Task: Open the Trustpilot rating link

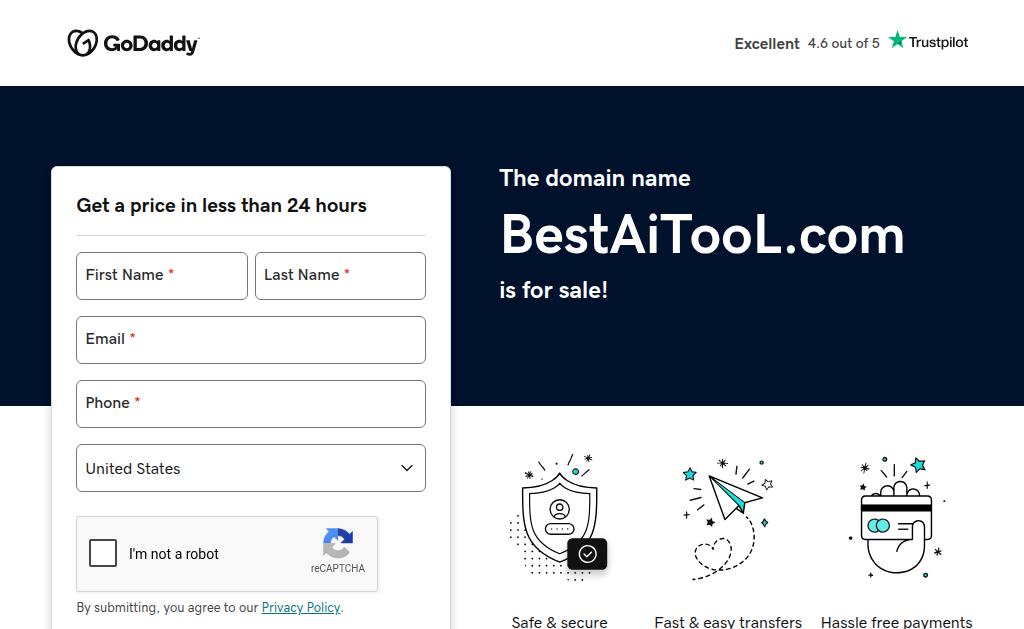Action: (851, 43)
